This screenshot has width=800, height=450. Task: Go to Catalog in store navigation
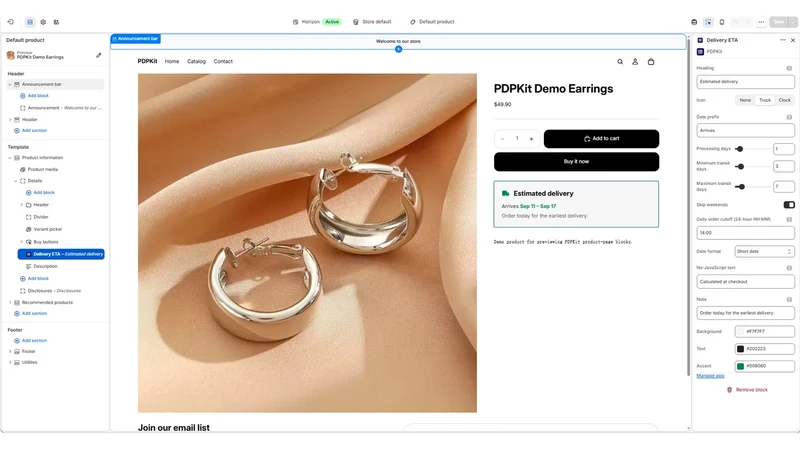(x=196, y=62)
